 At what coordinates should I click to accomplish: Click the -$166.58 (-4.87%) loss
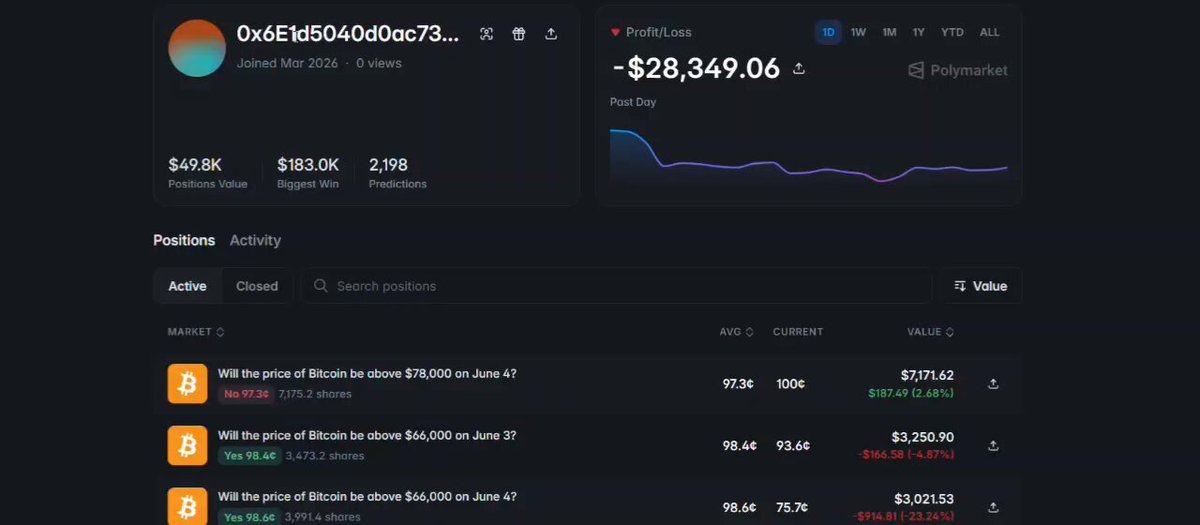(907, 455)
